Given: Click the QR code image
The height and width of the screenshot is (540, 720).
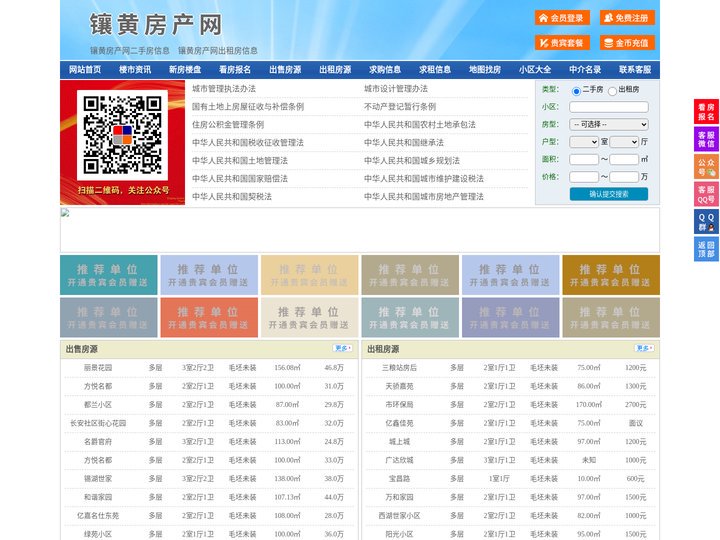Looking at the screenshot, I should tap(122, 135).
